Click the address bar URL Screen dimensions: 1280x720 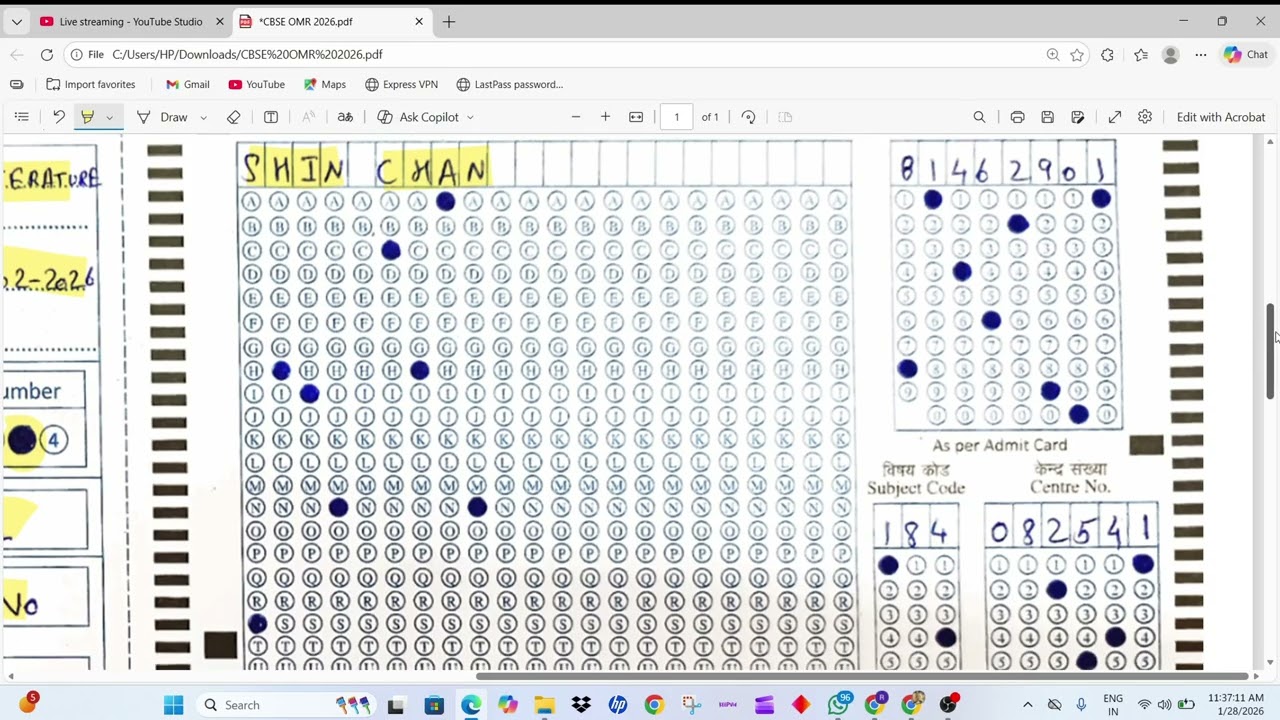247,55
